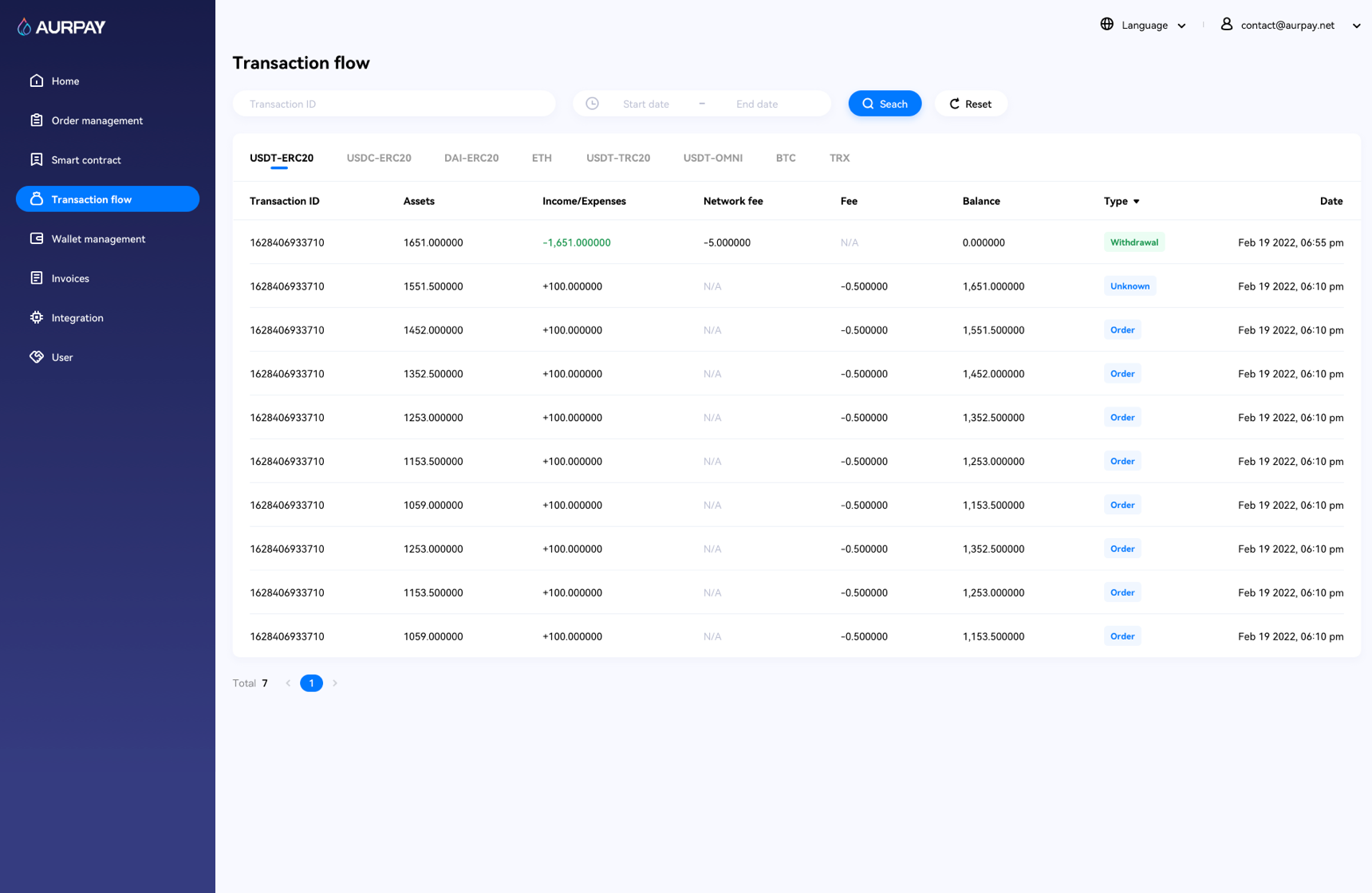
Task: Go to previous page arrow
Action: click(288, 683)
